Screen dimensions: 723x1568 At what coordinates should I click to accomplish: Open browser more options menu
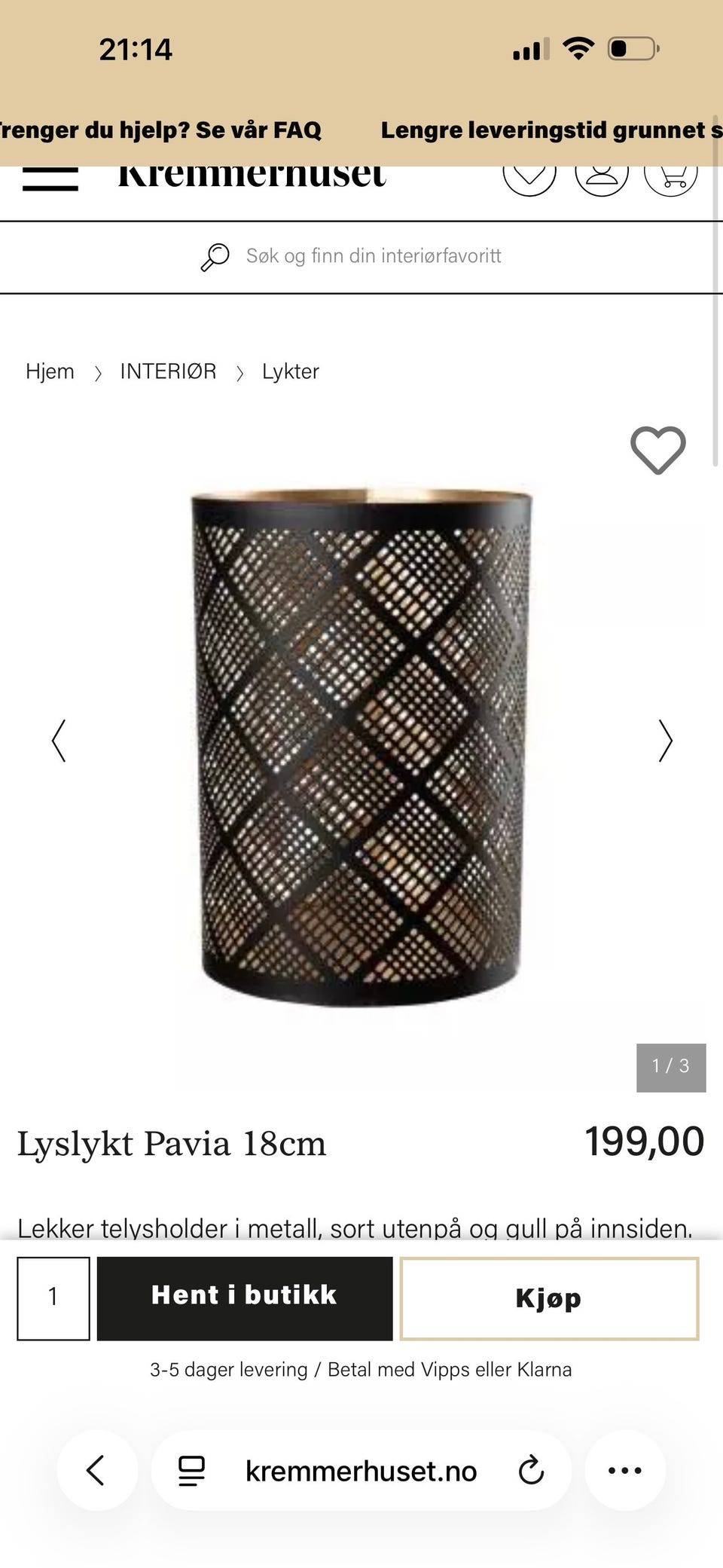pos(625,1470)
